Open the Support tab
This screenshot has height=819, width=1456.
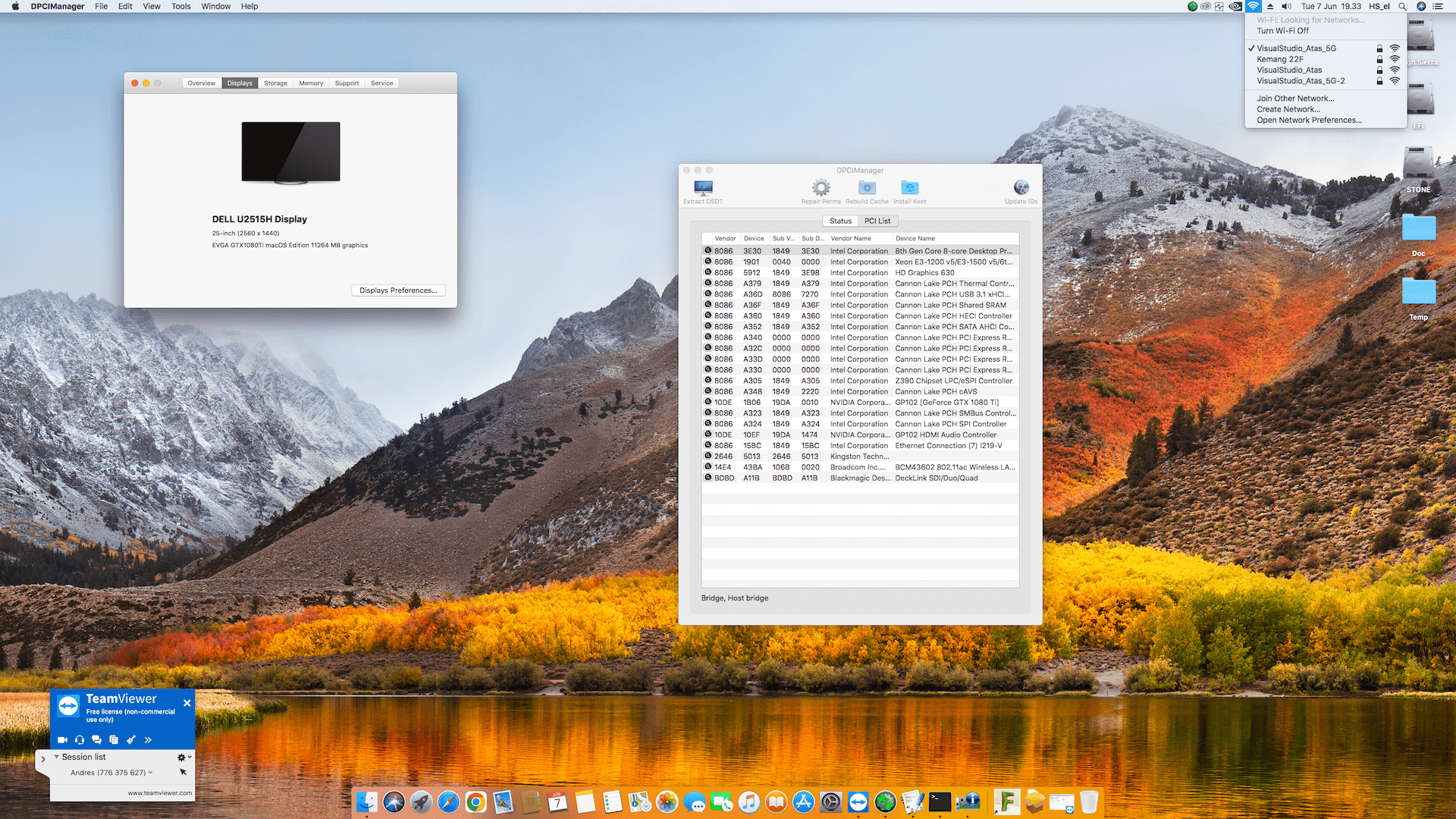pyautogui.click(x=347, y=83)
